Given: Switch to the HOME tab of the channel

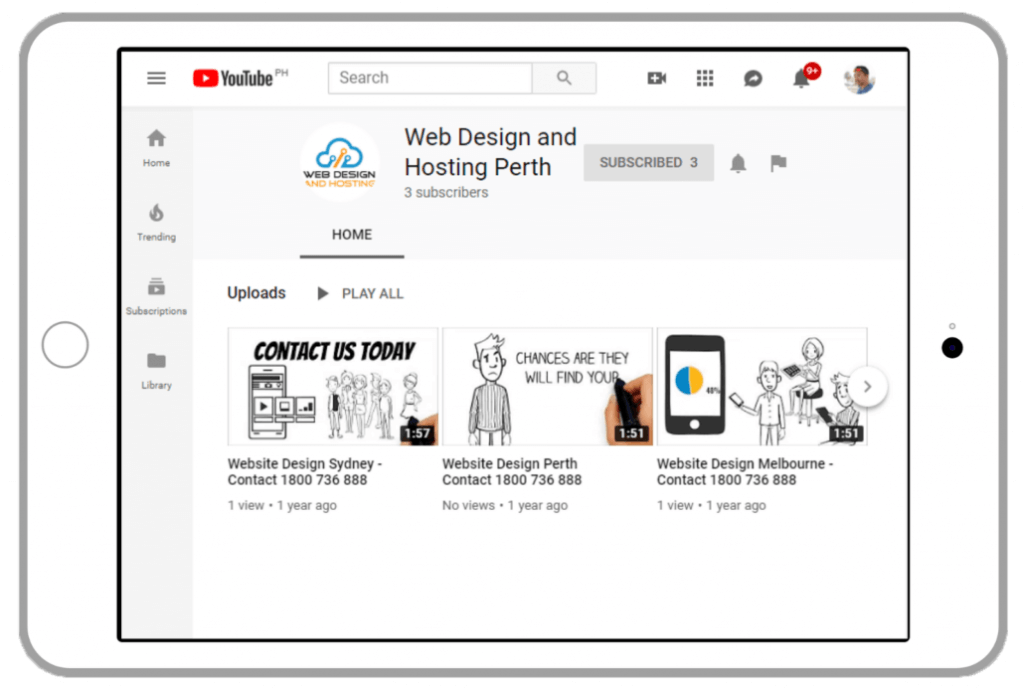Looking at the screenshot, I should coord(351,234).
